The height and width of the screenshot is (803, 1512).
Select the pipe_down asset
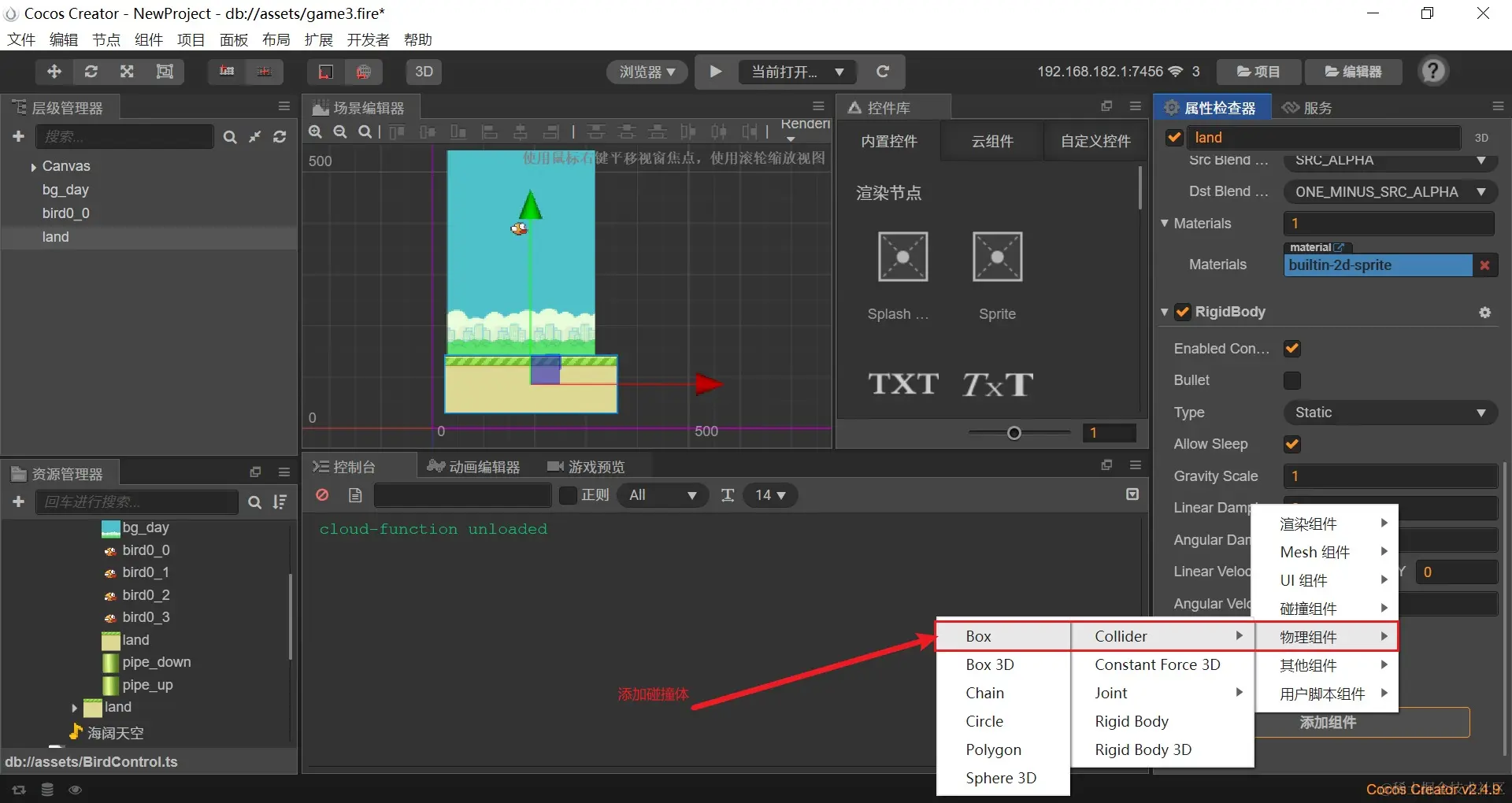(157, 662)
